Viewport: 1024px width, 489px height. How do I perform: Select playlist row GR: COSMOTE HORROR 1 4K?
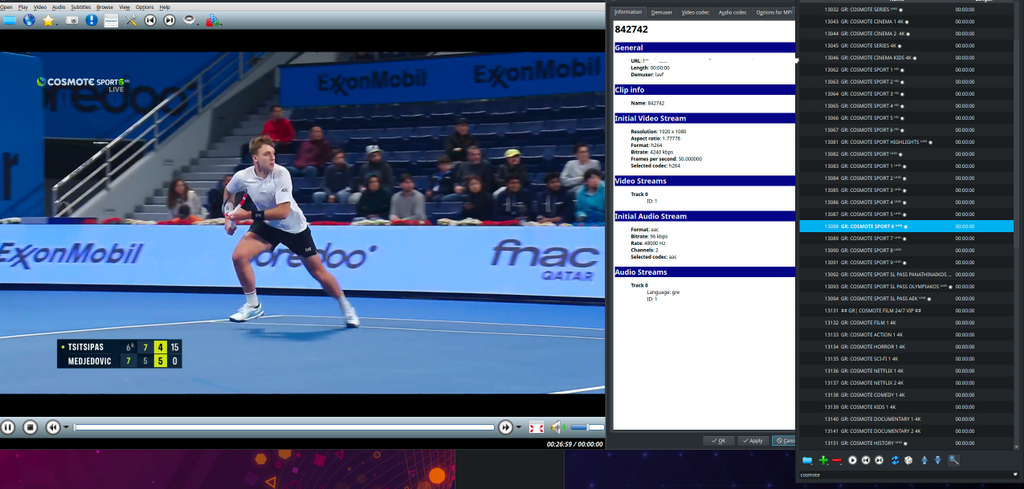(906, 347)
